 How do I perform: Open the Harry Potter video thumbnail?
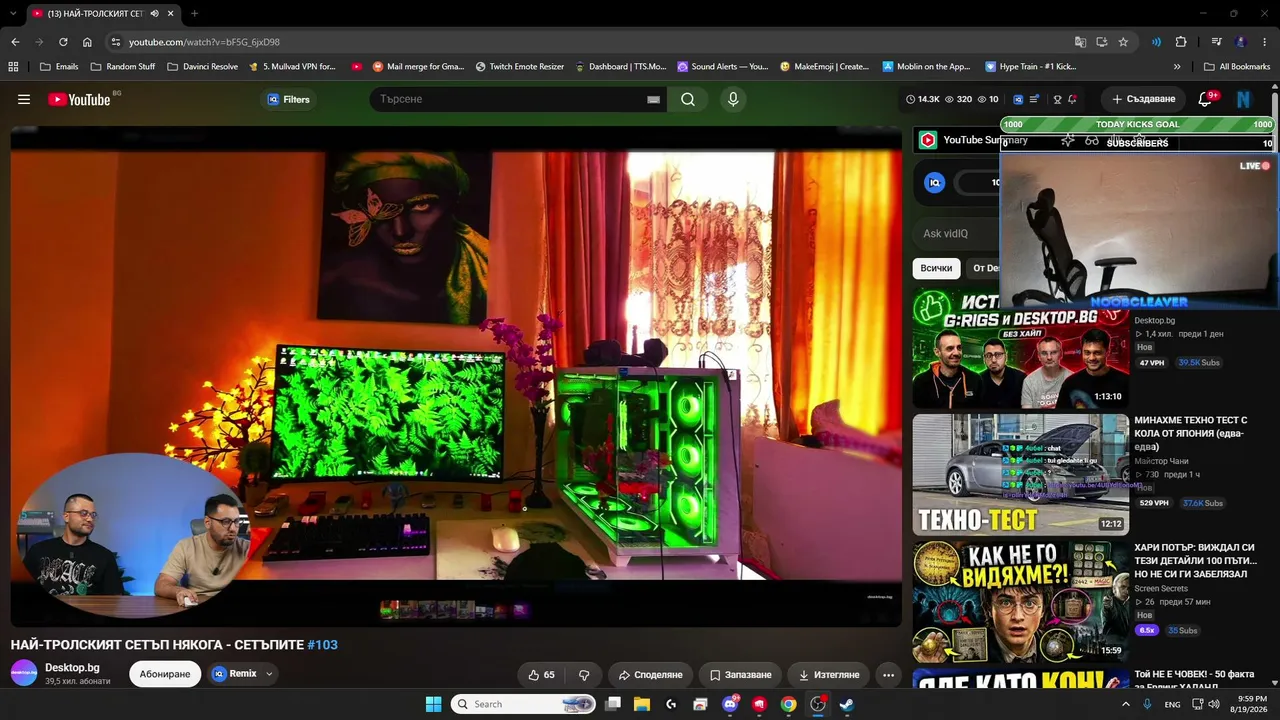pos(1021,601)
